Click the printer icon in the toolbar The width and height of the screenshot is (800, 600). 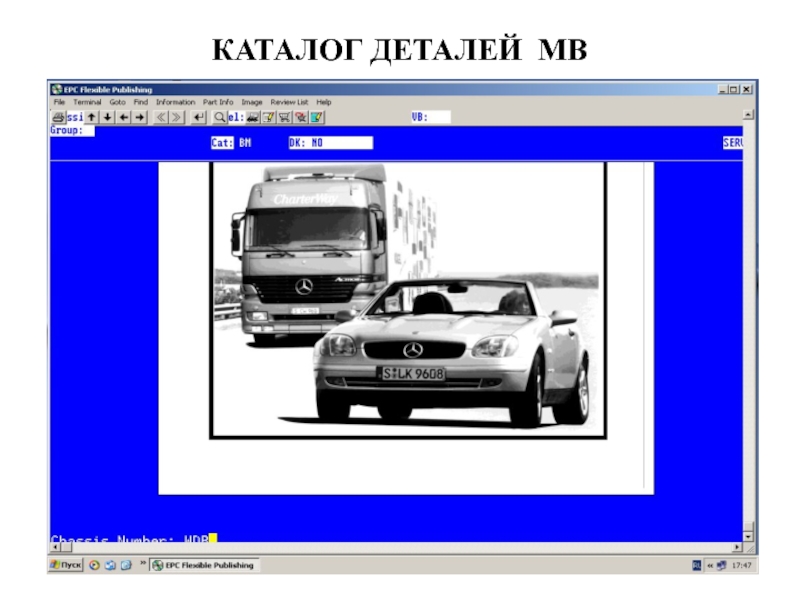[x=58, y=117]
